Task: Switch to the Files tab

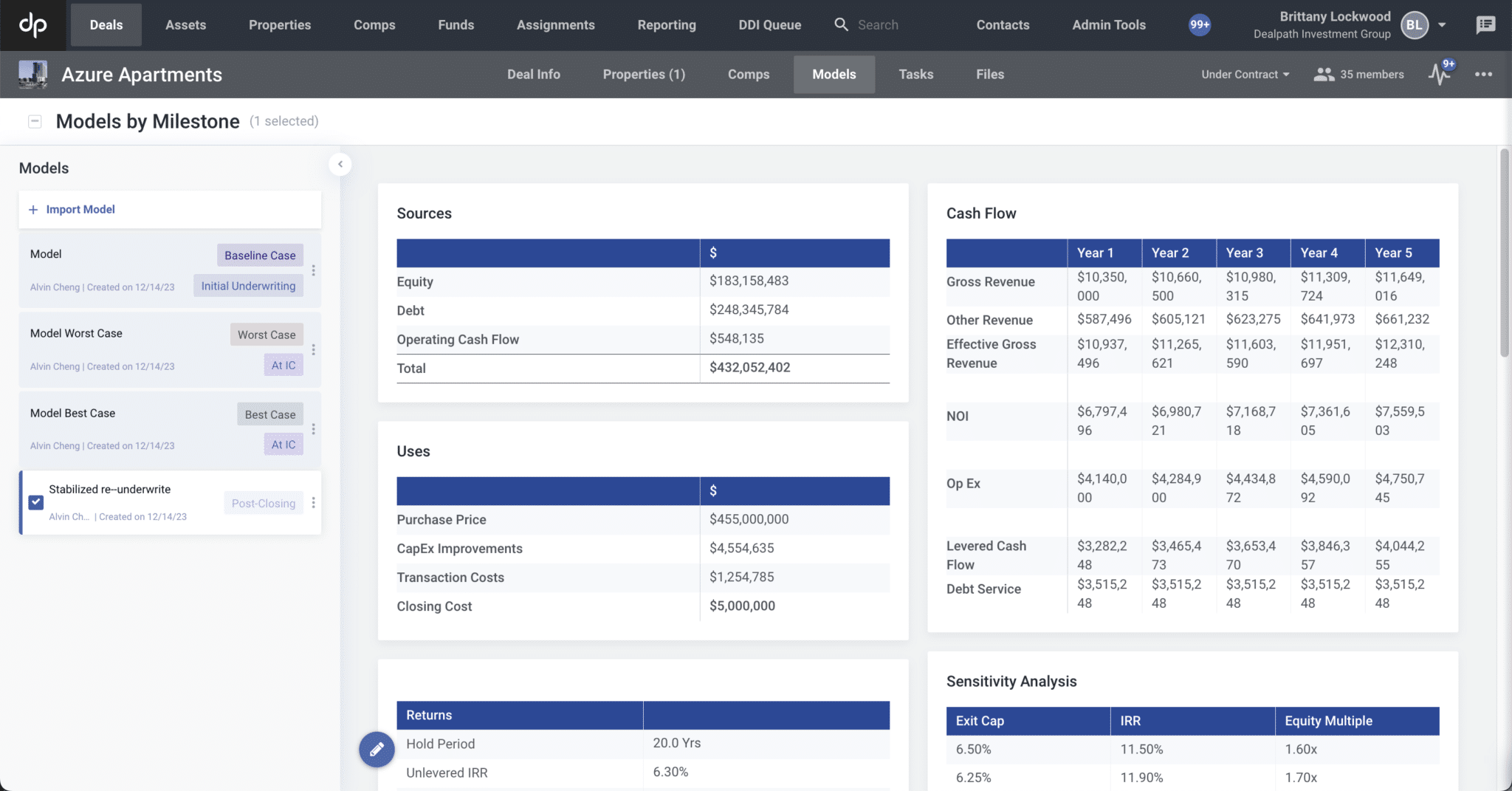Action: click(x=989, y=74)
